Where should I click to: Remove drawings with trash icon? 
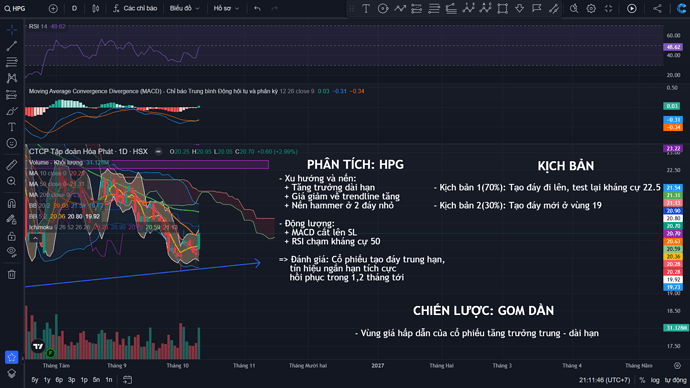[x=12, y=275]
